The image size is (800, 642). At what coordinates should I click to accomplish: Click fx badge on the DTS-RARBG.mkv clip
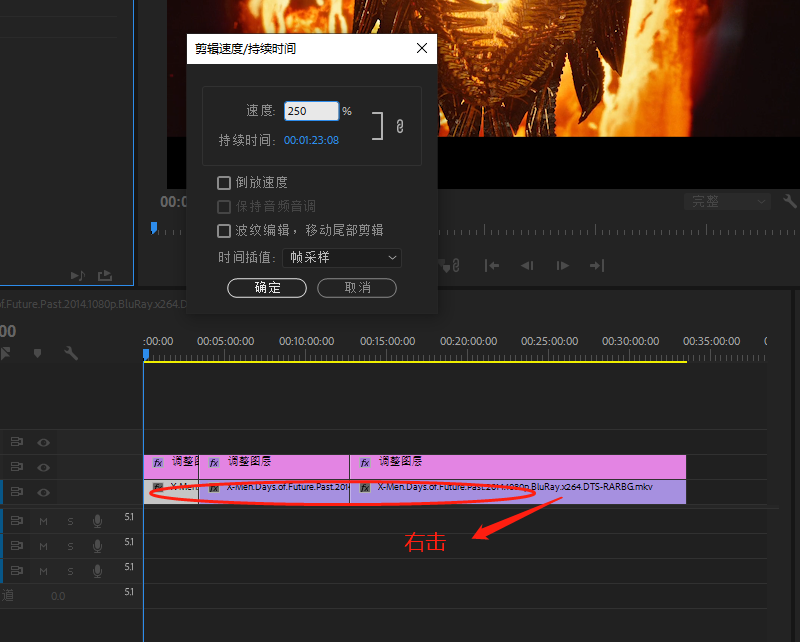click(x=365, y=487)
